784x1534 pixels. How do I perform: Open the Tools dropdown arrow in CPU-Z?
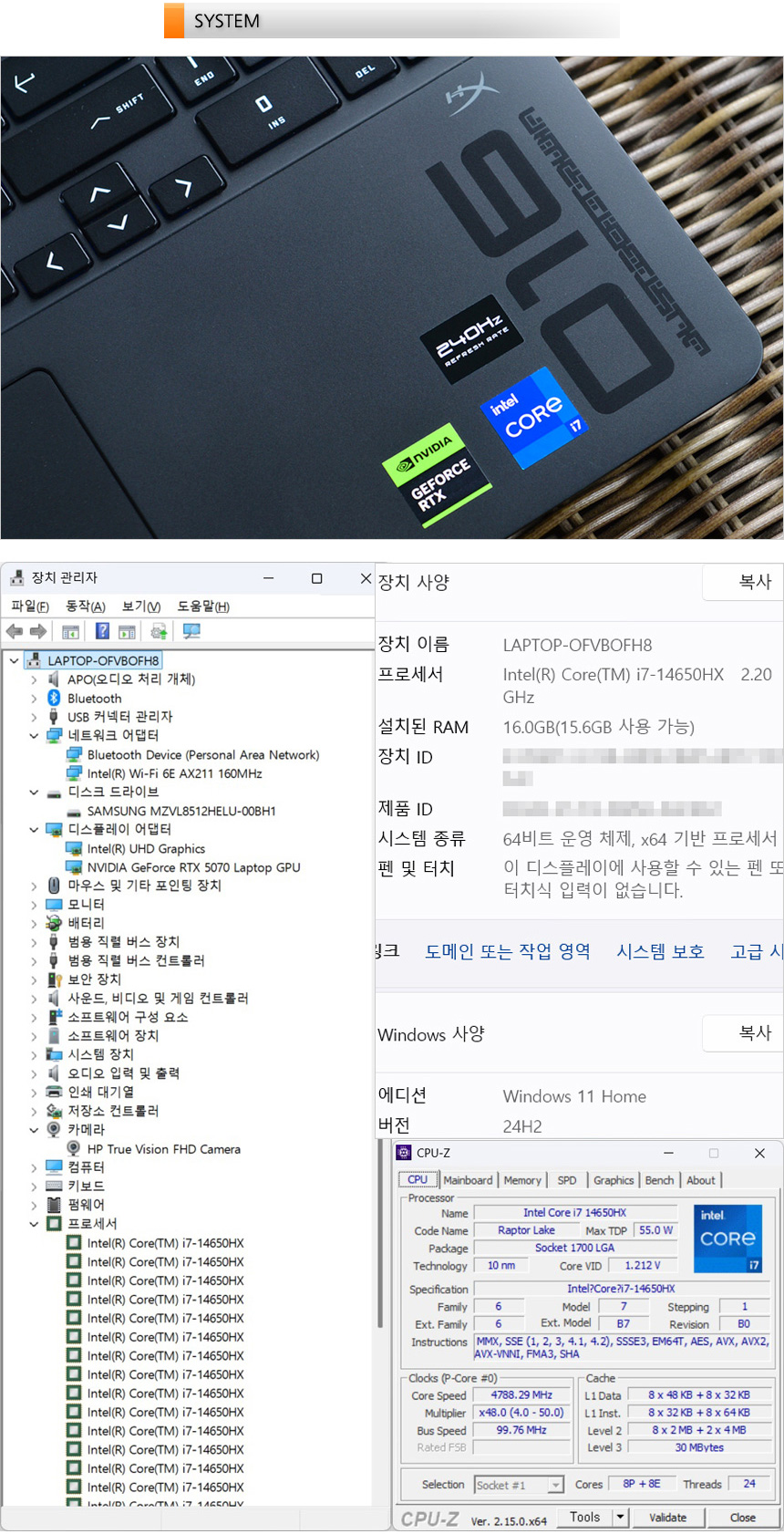pyautogui.click(x=620, y=1518)
